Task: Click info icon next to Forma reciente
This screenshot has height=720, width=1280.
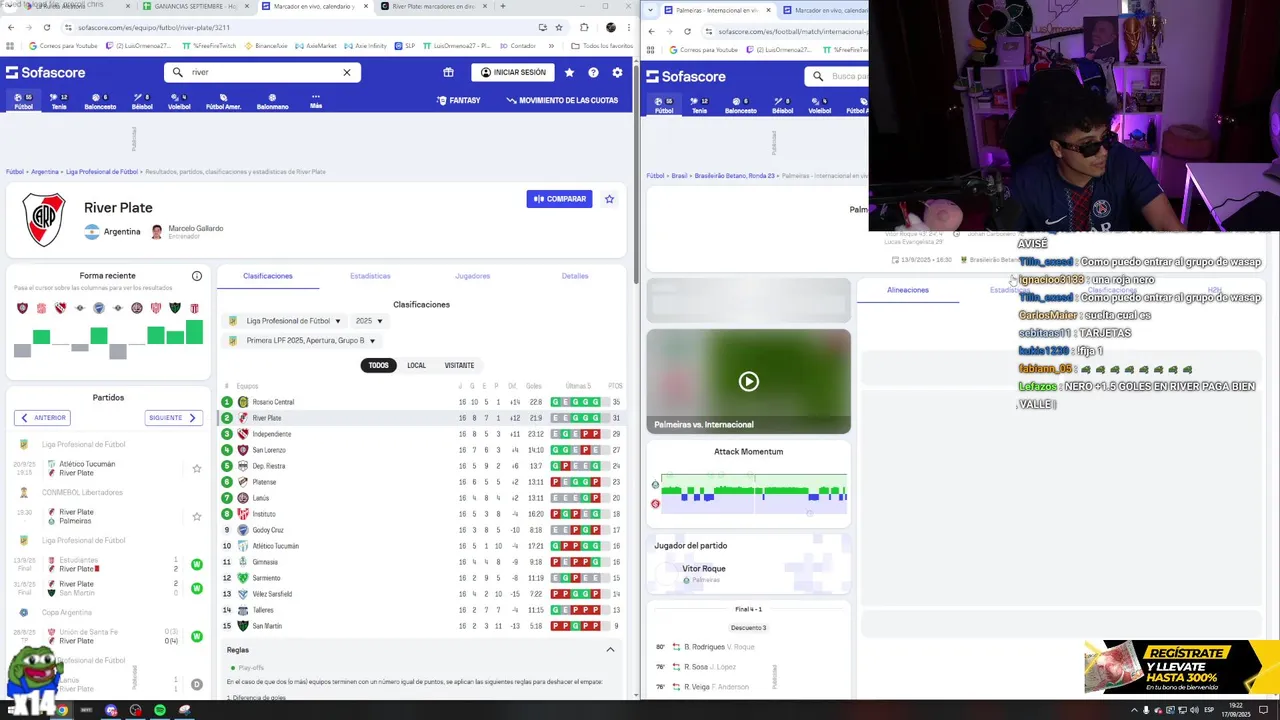Action: coord(197,276)
